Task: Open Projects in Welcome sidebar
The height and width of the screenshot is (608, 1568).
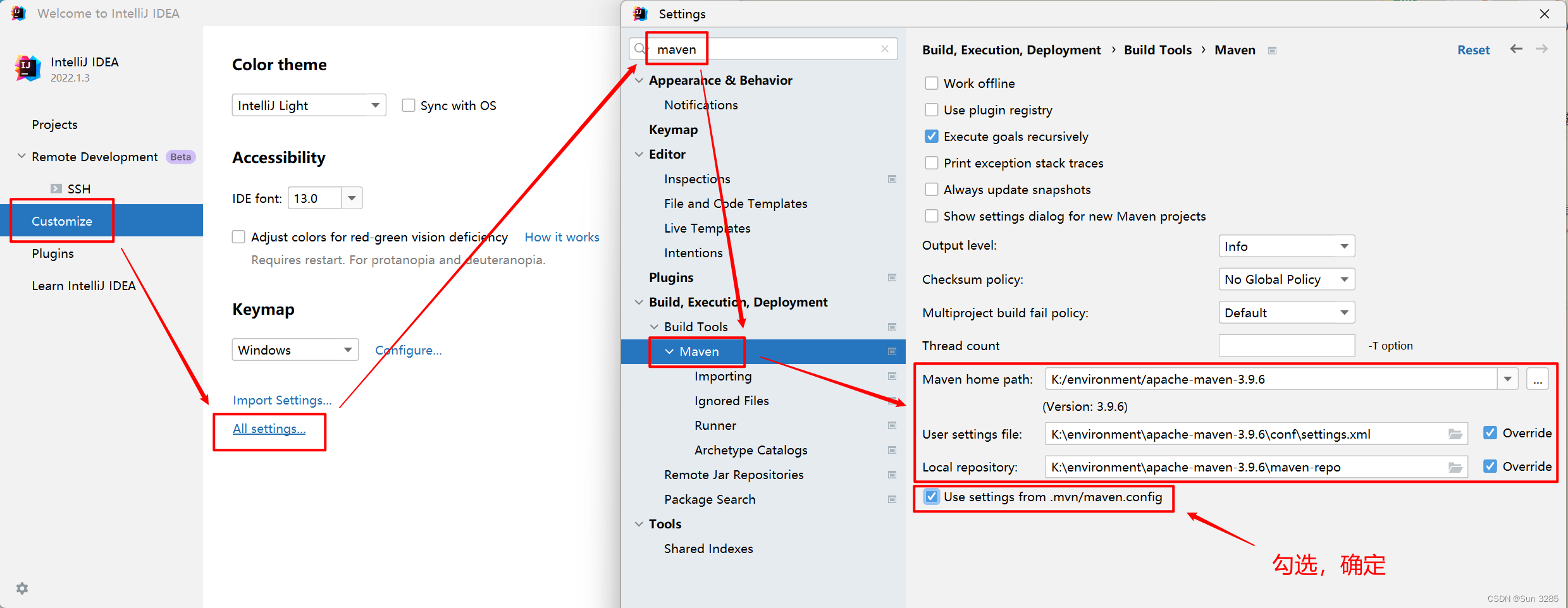Action: coord(55,125)
